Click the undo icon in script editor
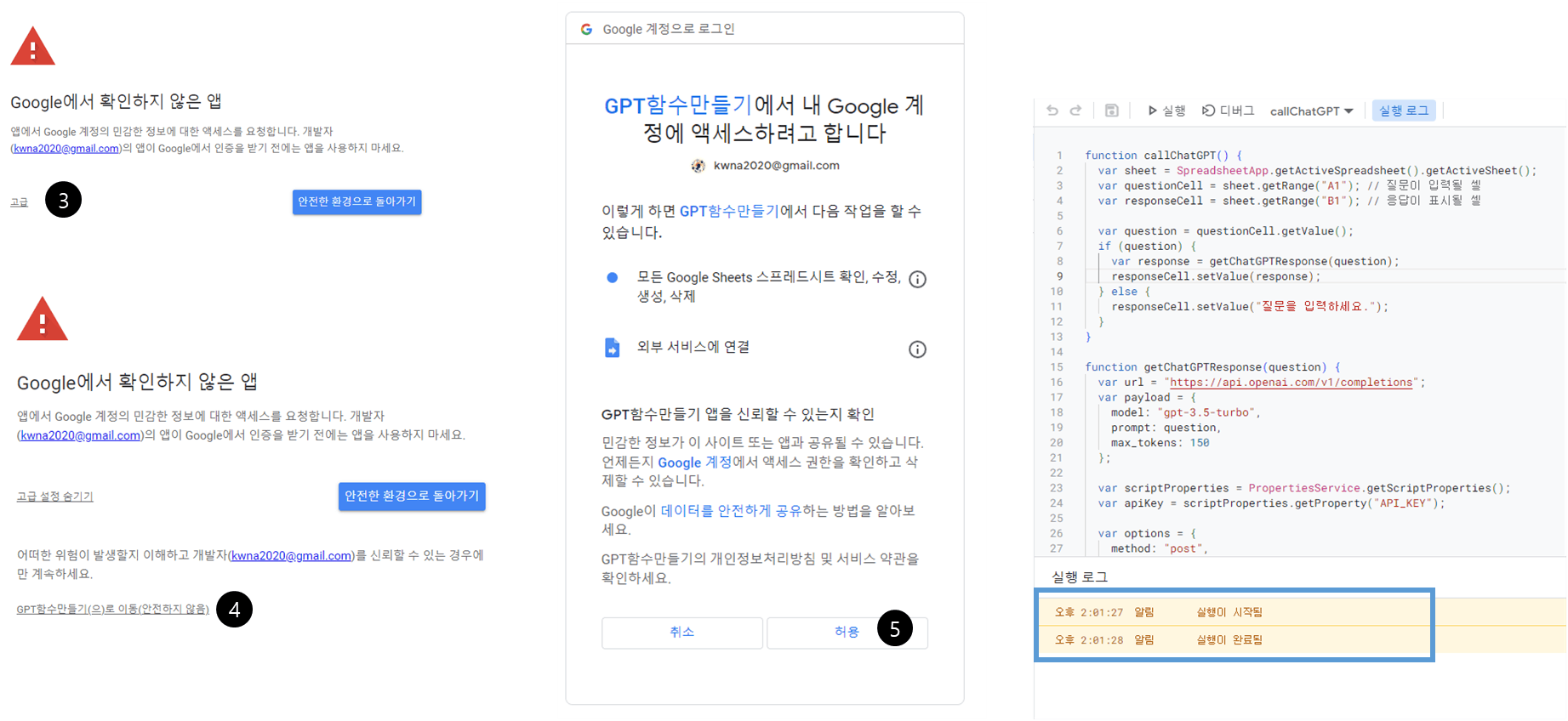 (1052, 111)
